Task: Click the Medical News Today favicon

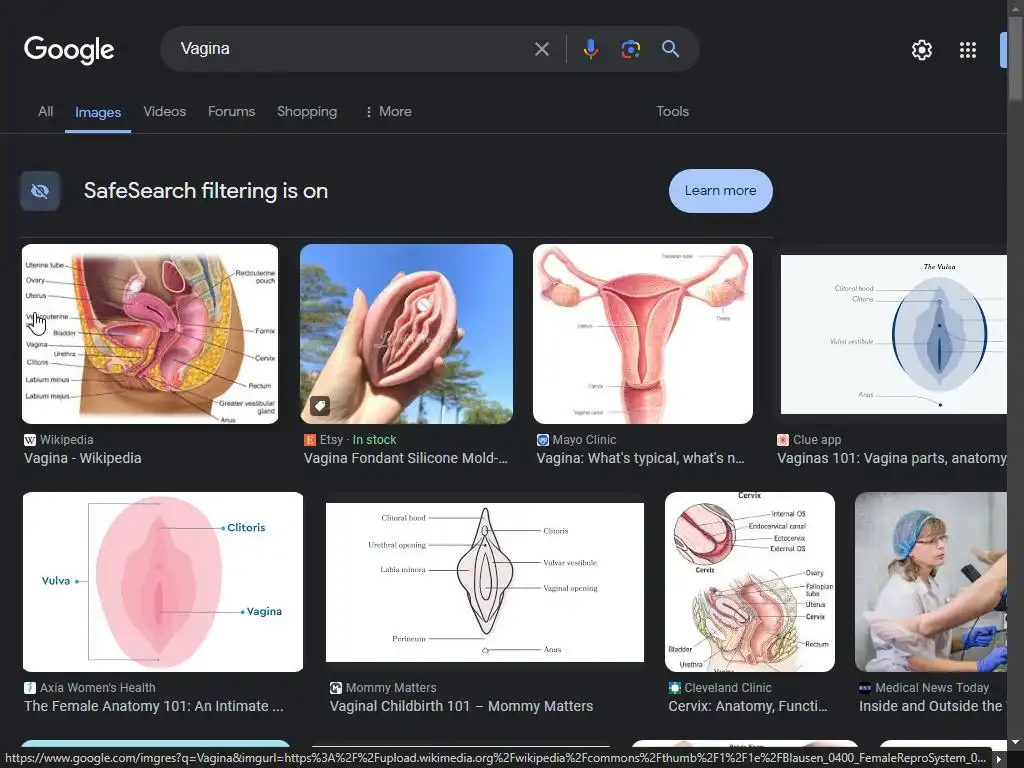Action: click(x=865, y=688)
